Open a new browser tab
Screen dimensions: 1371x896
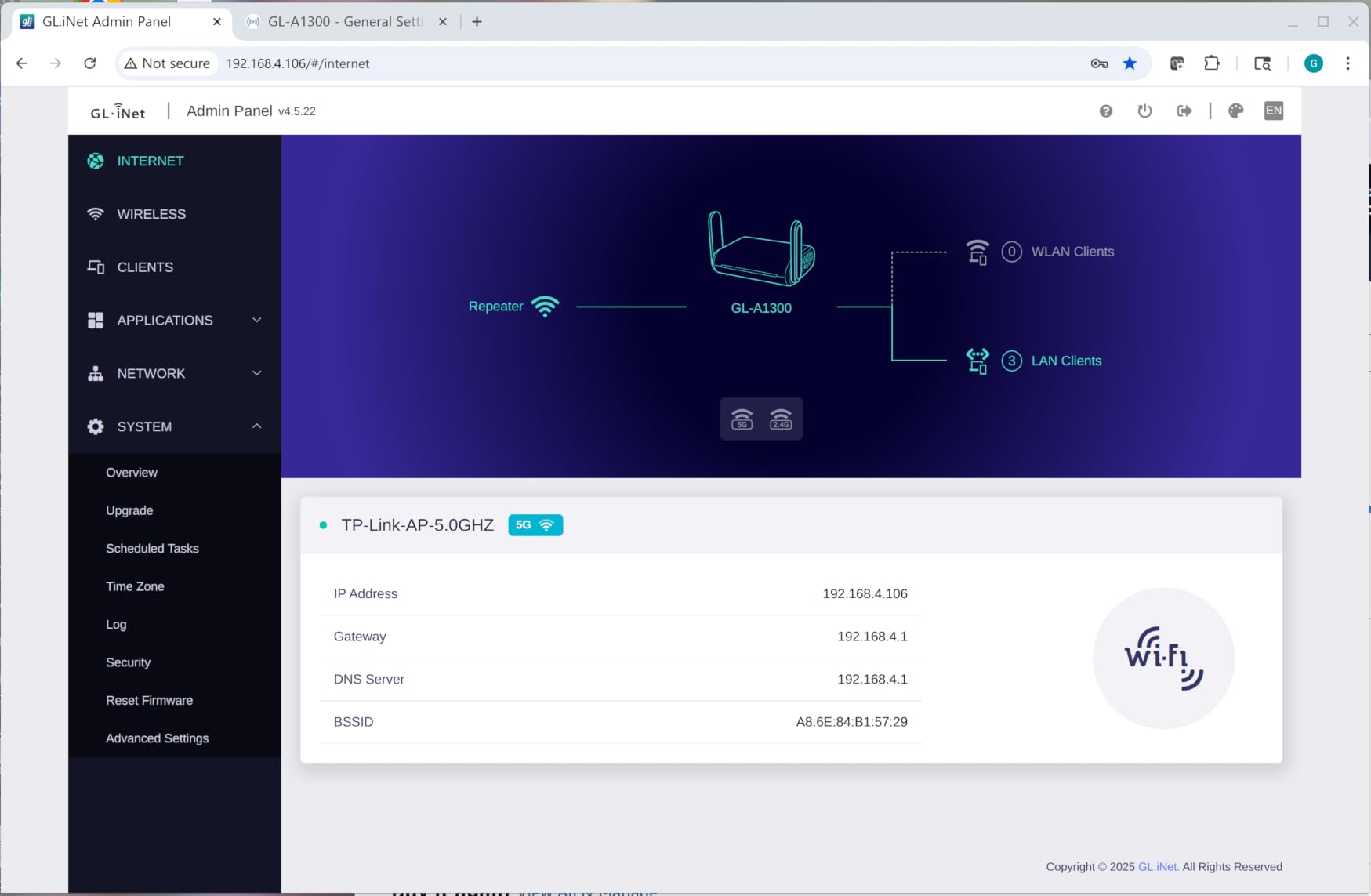click(477, 22)
